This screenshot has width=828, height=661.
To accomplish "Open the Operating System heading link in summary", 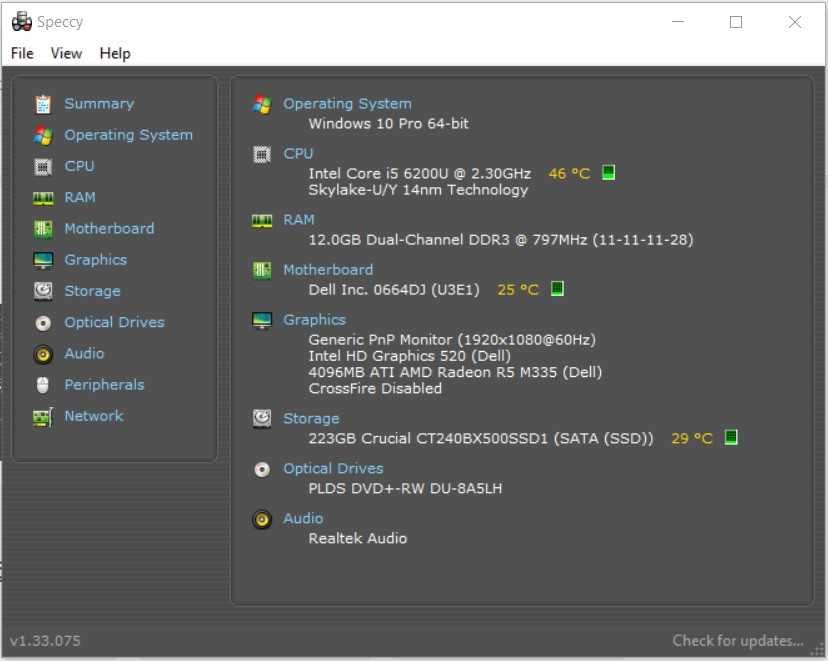I will click(347, 104).
